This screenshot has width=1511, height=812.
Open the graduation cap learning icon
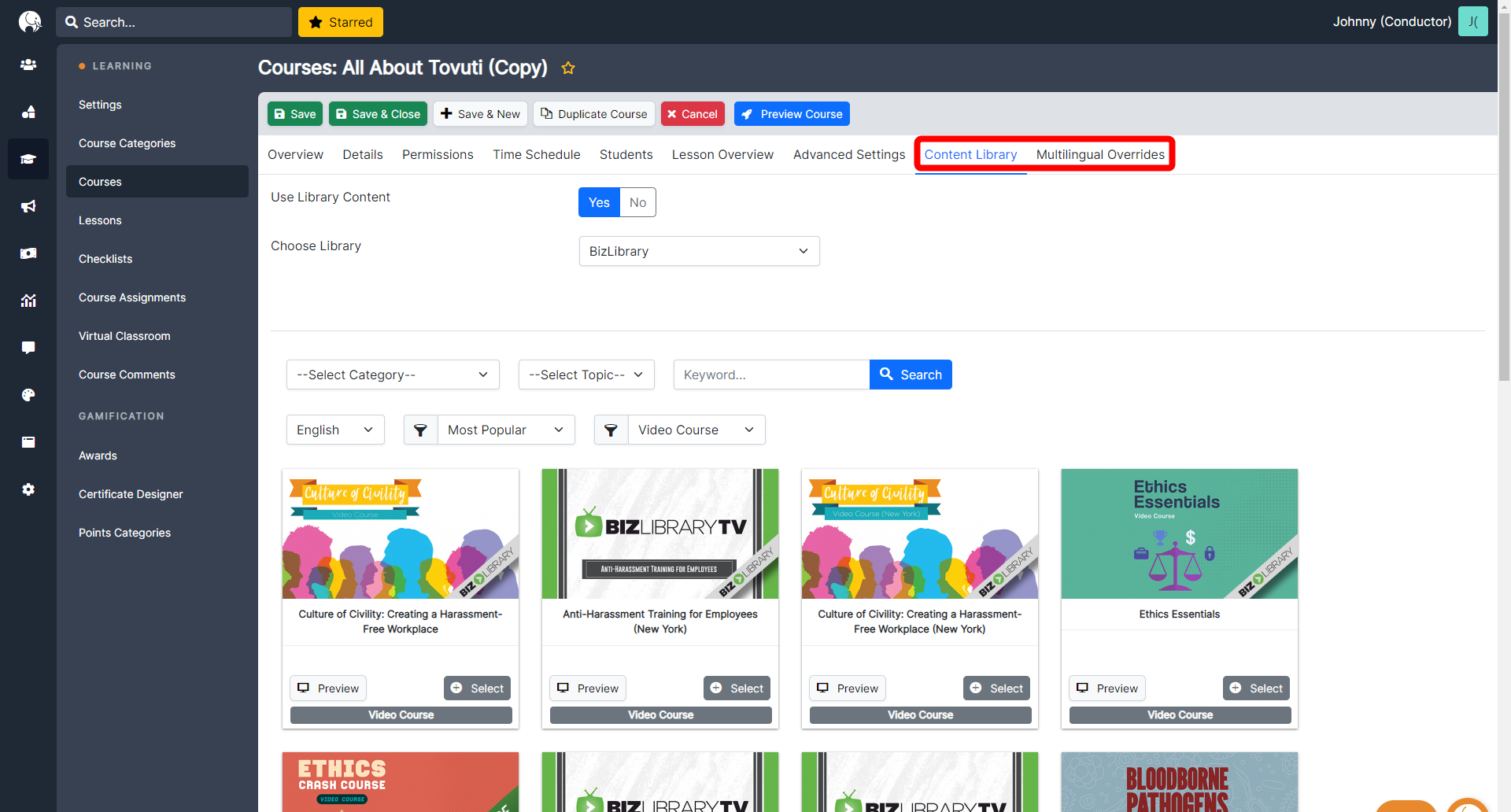28,159
